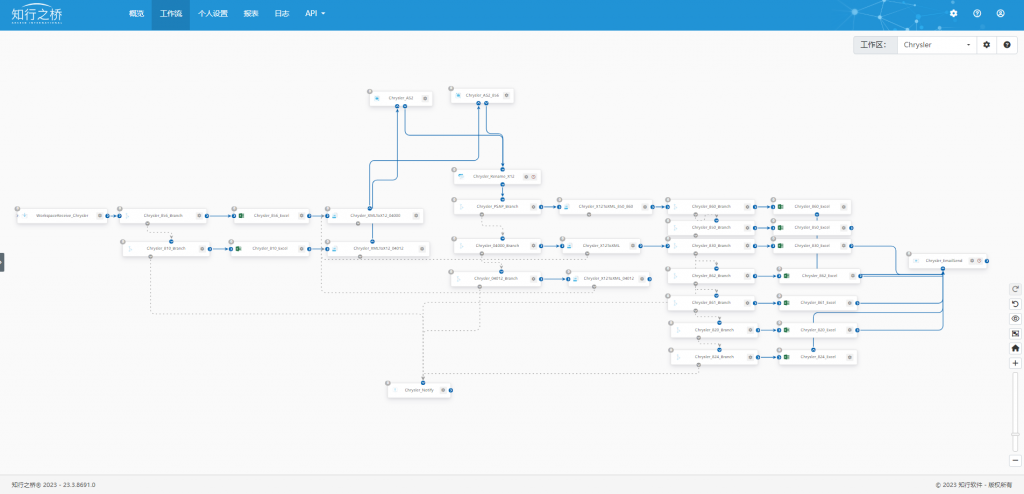Reset the canvas view with the home icon
The image size is (1024, 494).
[1015, 348]
